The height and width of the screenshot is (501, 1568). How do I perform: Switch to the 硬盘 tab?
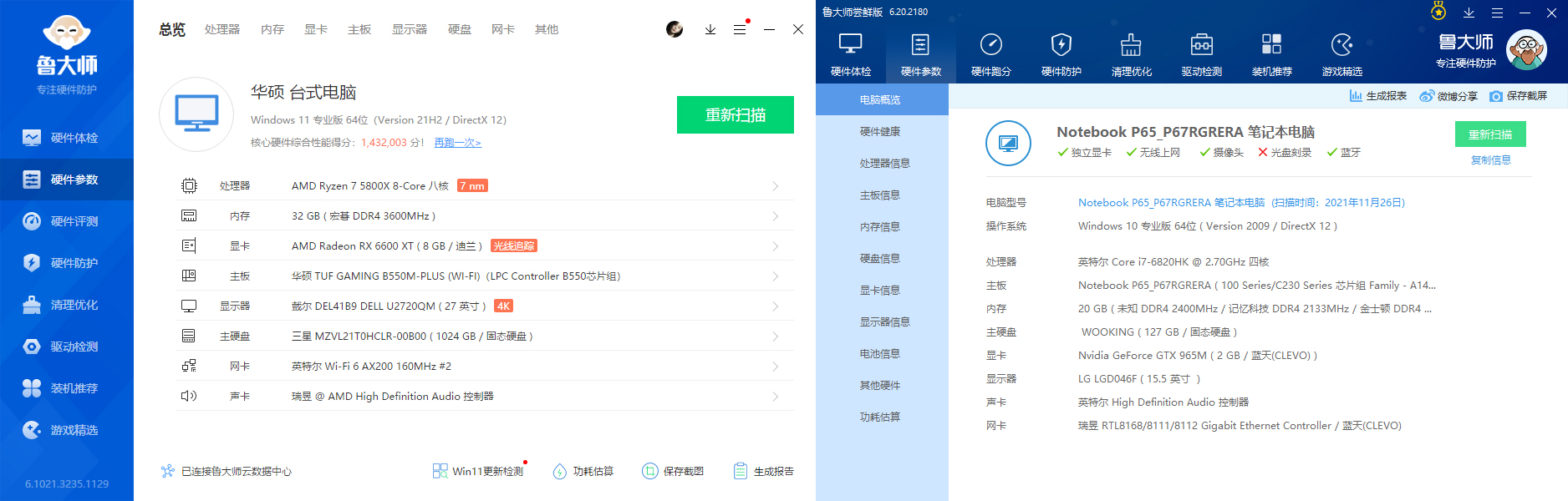pos(460,29)
